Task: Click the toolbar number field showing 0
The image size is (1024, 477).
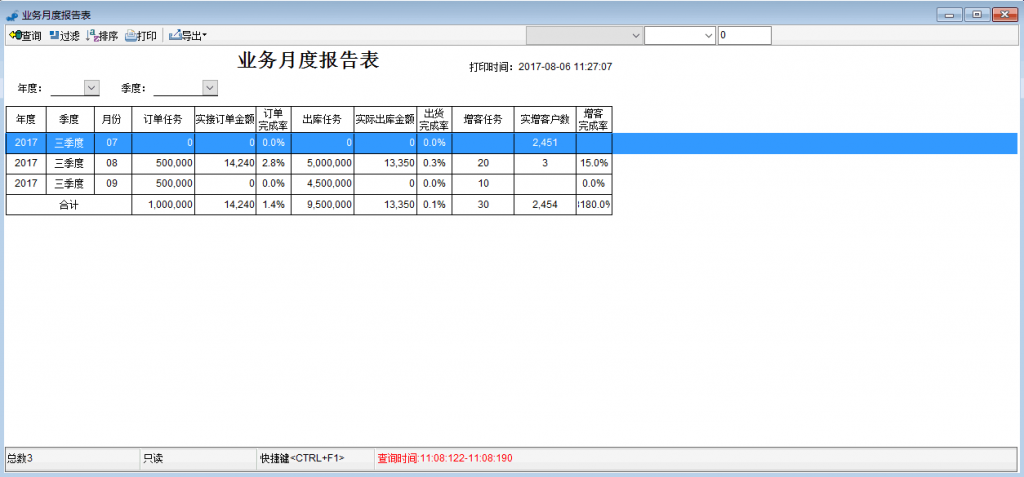Action: click(x=744, y=35)
